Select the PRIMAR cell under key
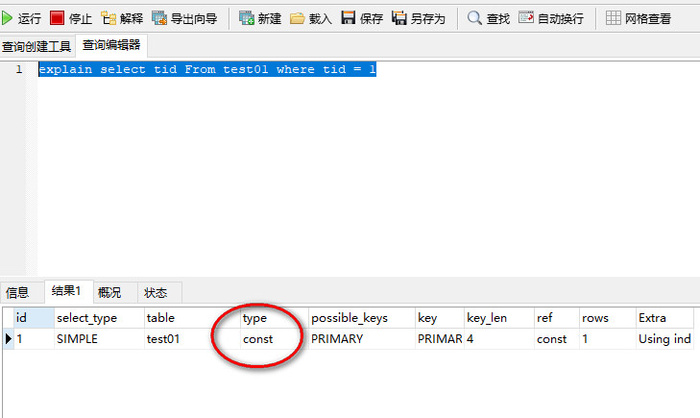700x418 pixels. pos(440,339)
